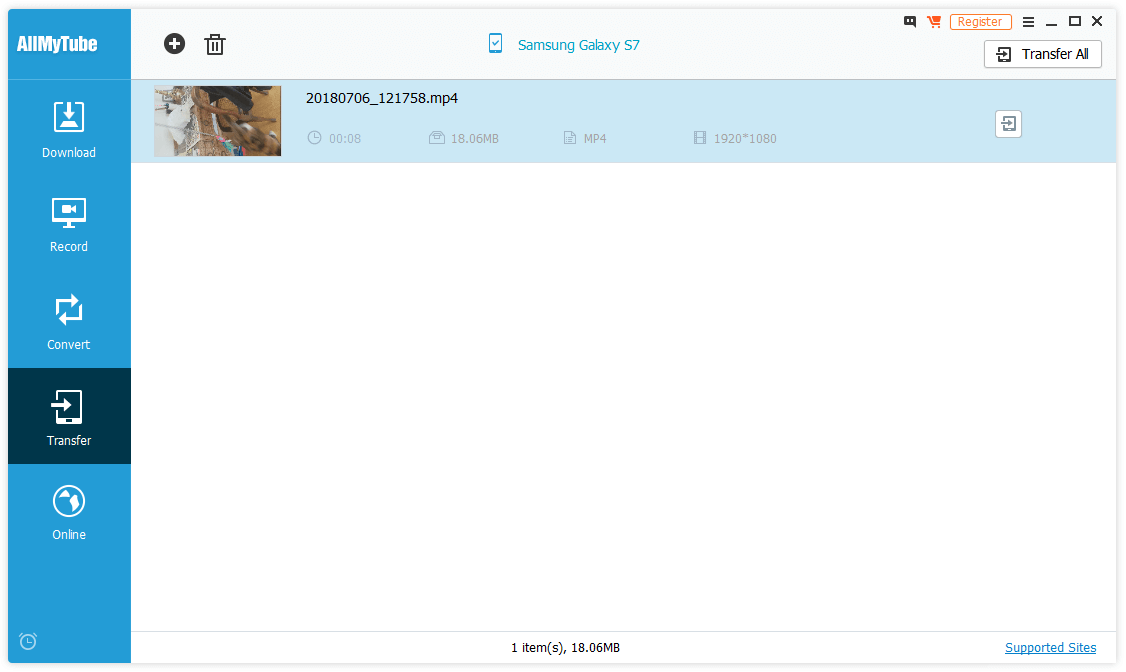Click the scheduler clock icon
1126x672 pixels.
[x=28, y=641]
